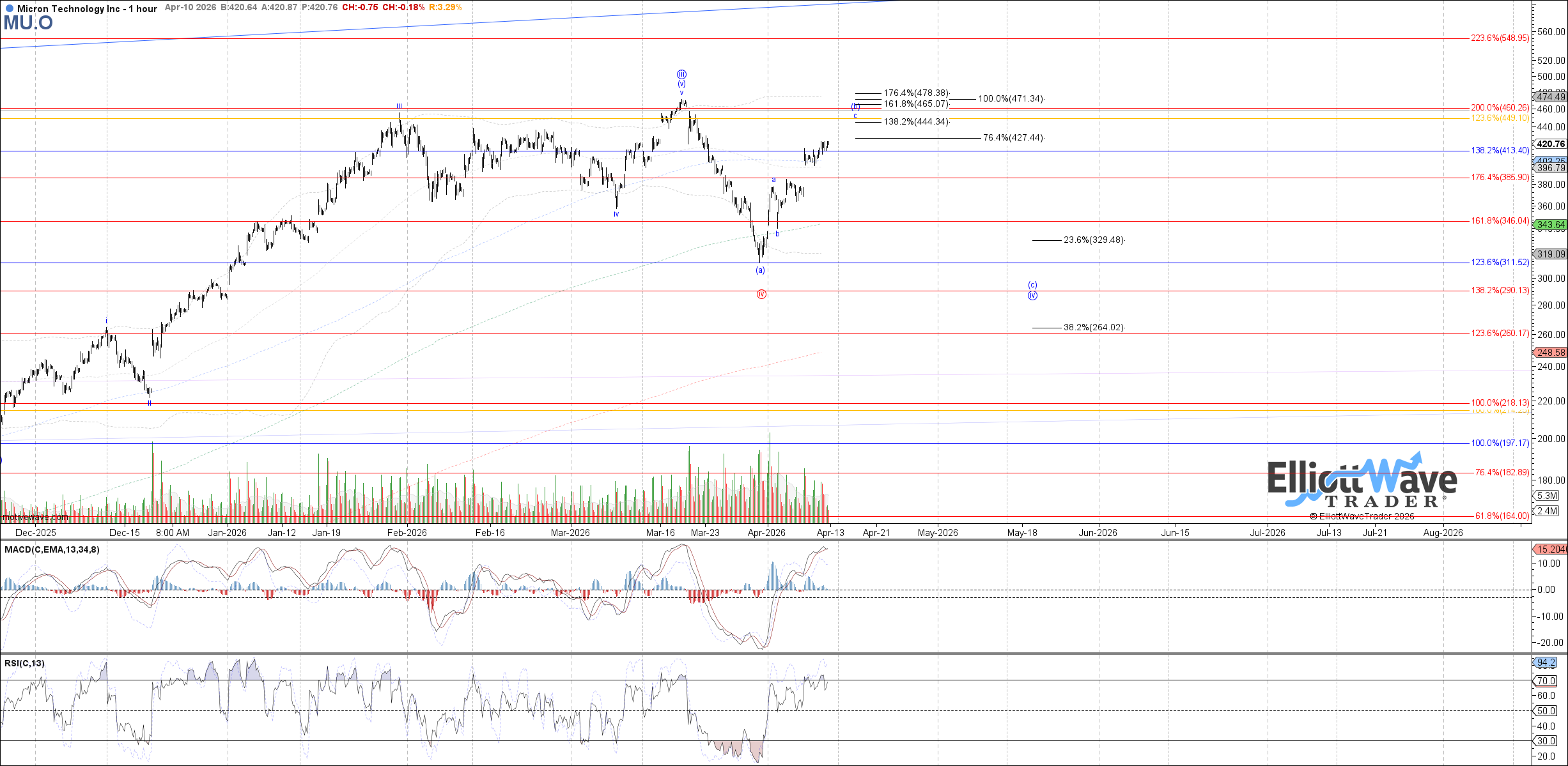Click the MACD(C,EMA,13,34,8) indicator label
This screenshot has width=1568, height=766.
(x=52, y=549)
